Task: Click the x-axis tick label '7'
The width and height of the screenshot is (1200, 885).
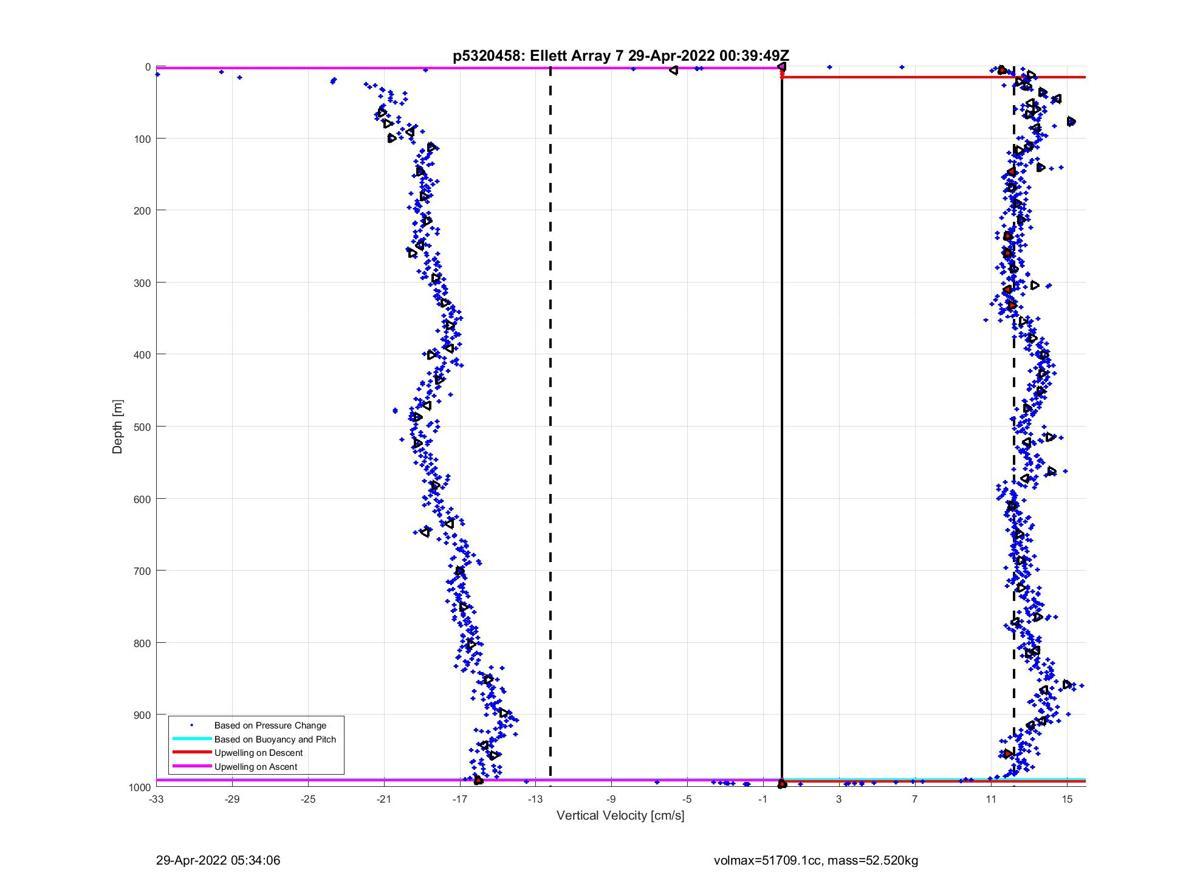Action: click(x=915, y=799)
